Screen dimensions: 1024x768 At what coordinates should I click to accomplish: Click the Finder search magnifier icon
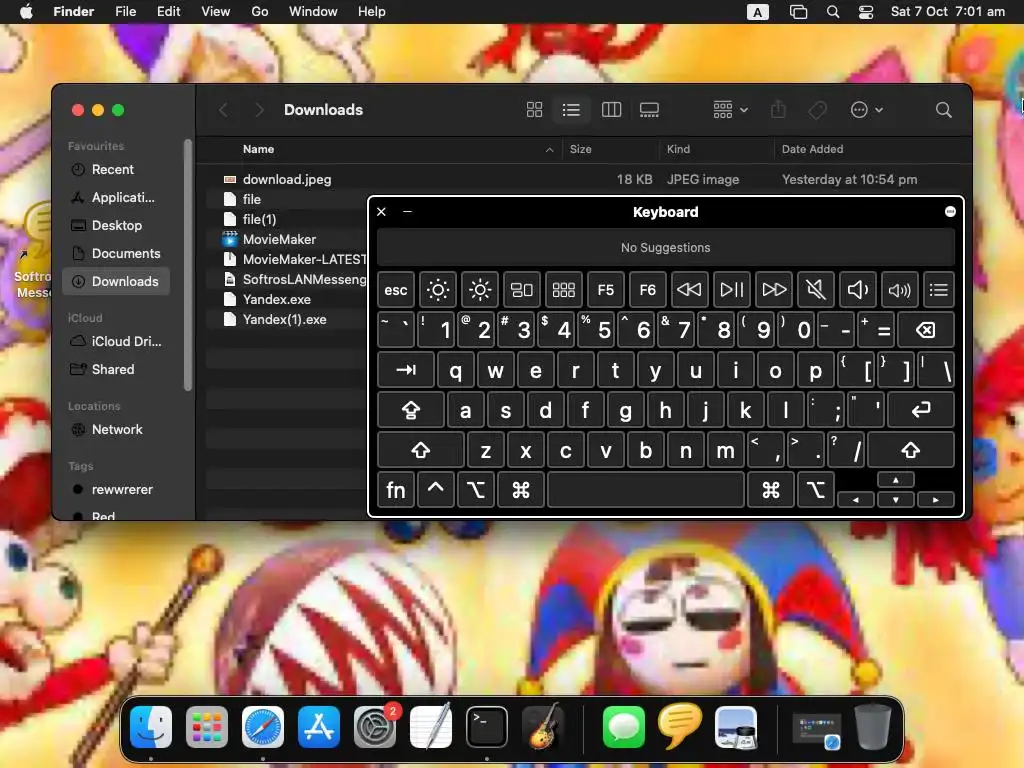pos(943,110)
